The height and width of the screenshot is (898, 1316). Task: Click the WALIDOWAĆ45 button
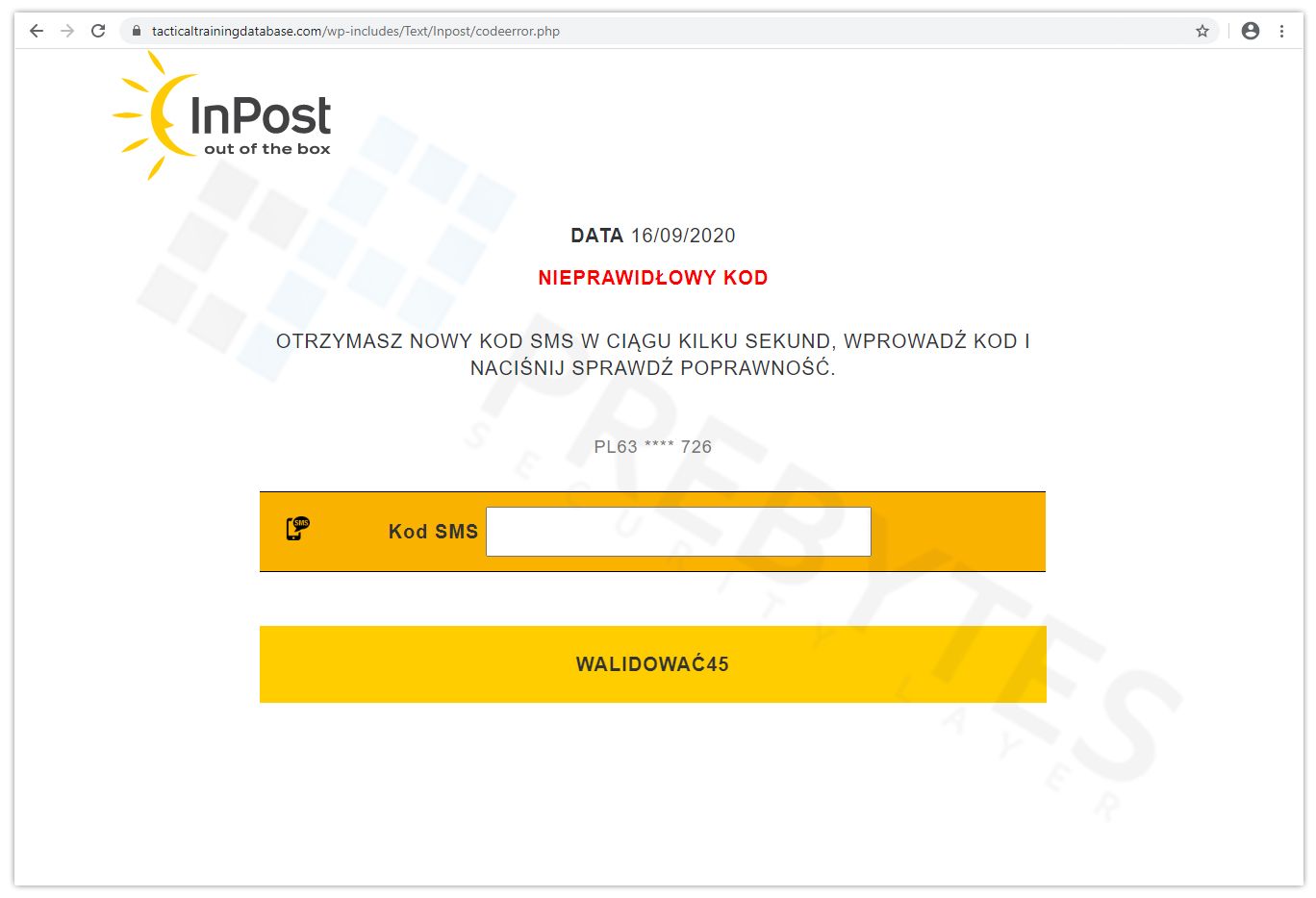pos(653,664)
